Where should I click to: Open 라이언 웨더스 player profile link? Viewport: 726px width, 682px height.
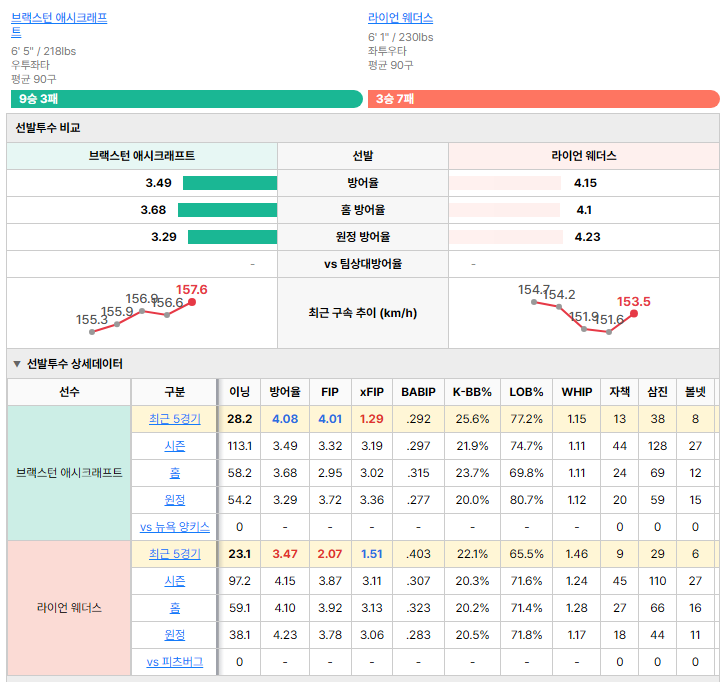pos(400,18)
